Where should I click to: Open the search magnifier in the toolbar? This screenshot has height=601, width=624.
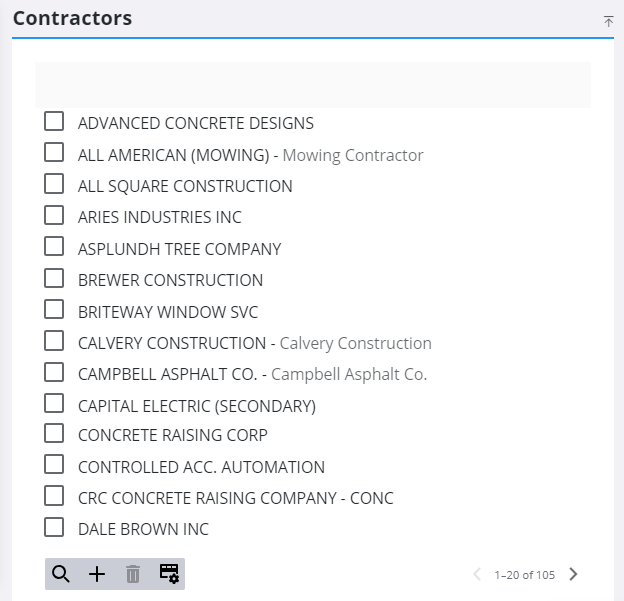(x=60, y=574)
